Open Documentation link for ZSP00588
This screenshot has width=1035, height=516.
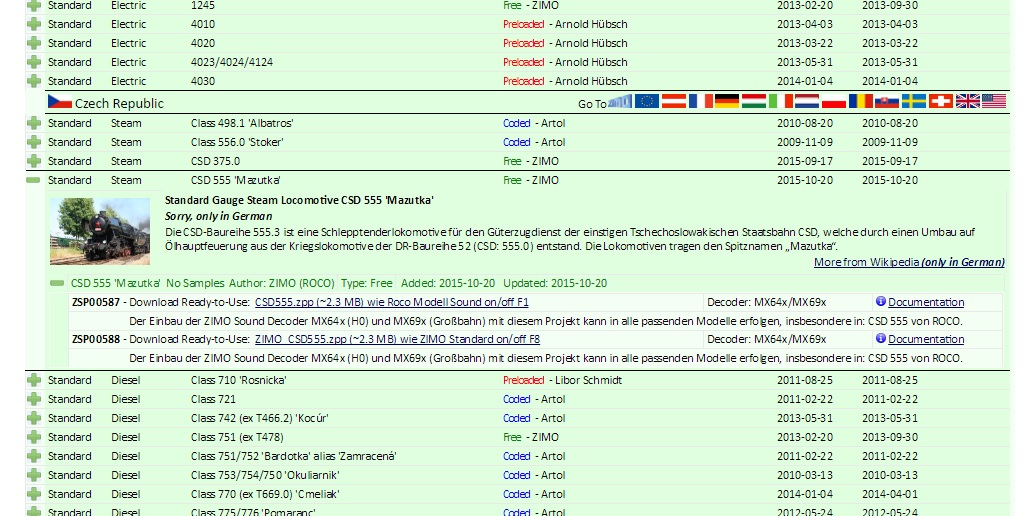[x=926, y=339]
